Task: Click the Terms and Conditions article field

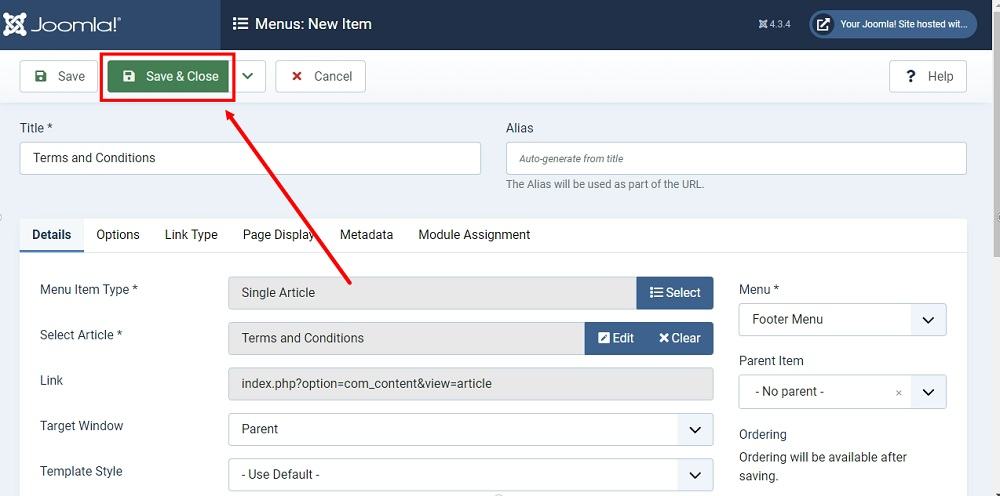Action: pyautogui.click(x=406, y=338)
